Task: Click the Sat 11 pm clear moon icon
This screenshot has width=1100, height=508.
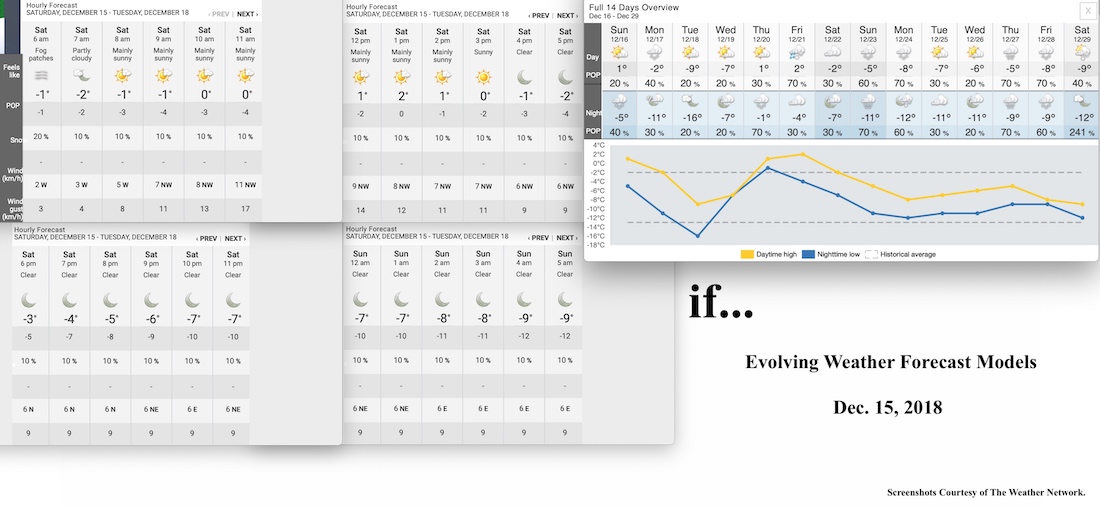Action: tap(233, 300)
